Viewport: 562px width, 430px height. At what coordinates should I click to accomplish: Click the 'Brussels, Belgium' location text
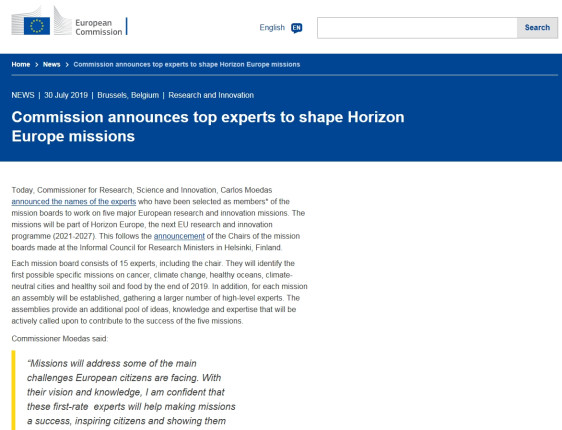point(128,95)
